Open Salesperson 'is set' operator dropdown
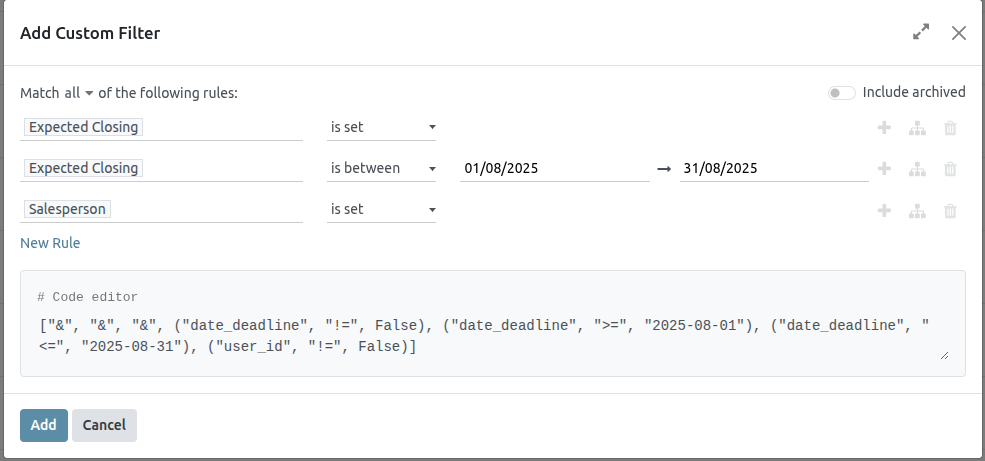The image size is (985, 461). (x=382, y=210)
